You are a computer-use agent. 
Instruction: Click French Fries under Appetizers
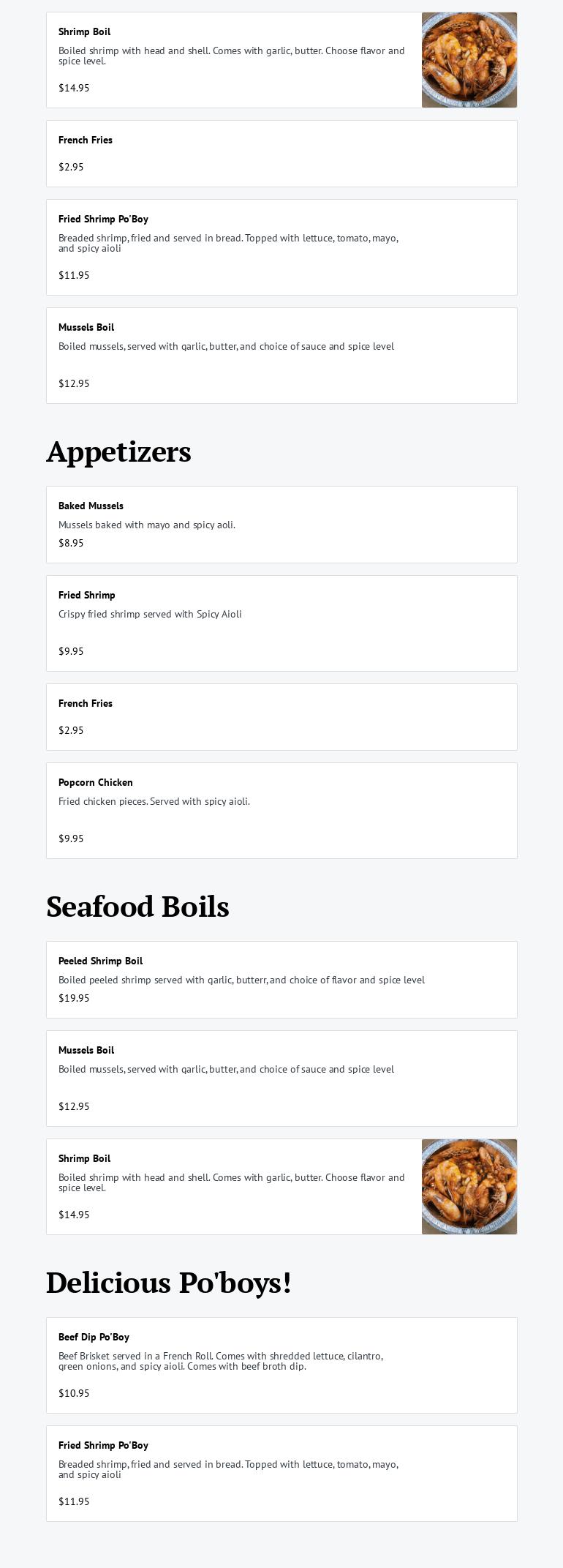[x=281, y=717]
